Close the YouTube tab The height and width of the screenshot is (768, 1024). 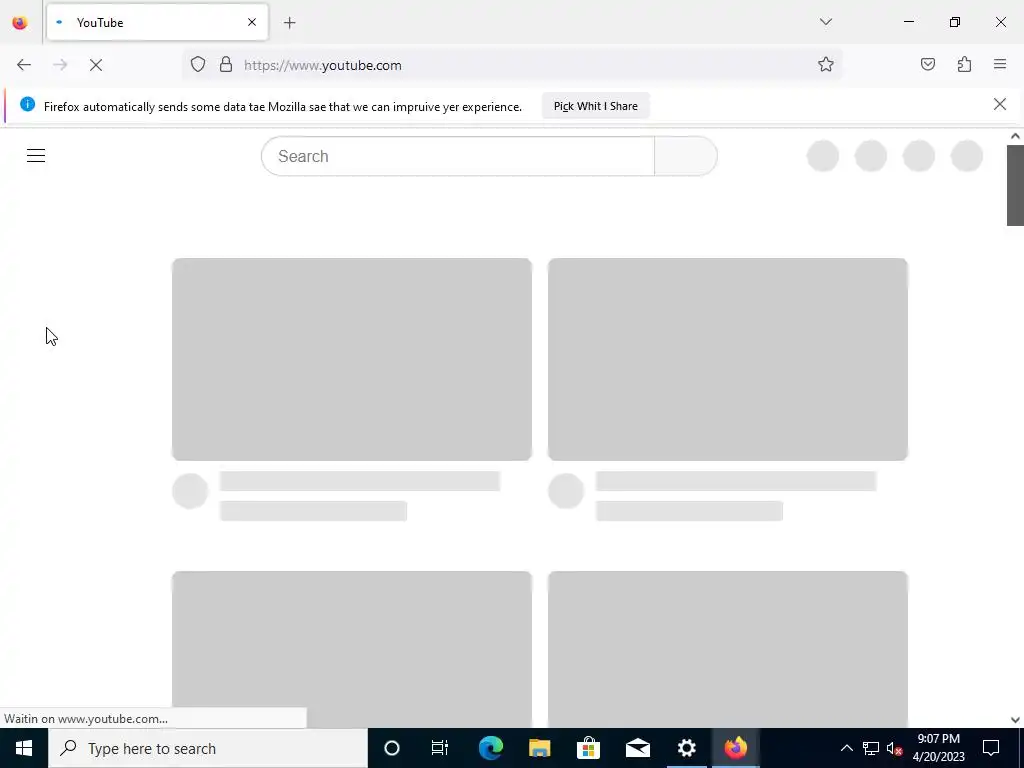coord(251,22)
